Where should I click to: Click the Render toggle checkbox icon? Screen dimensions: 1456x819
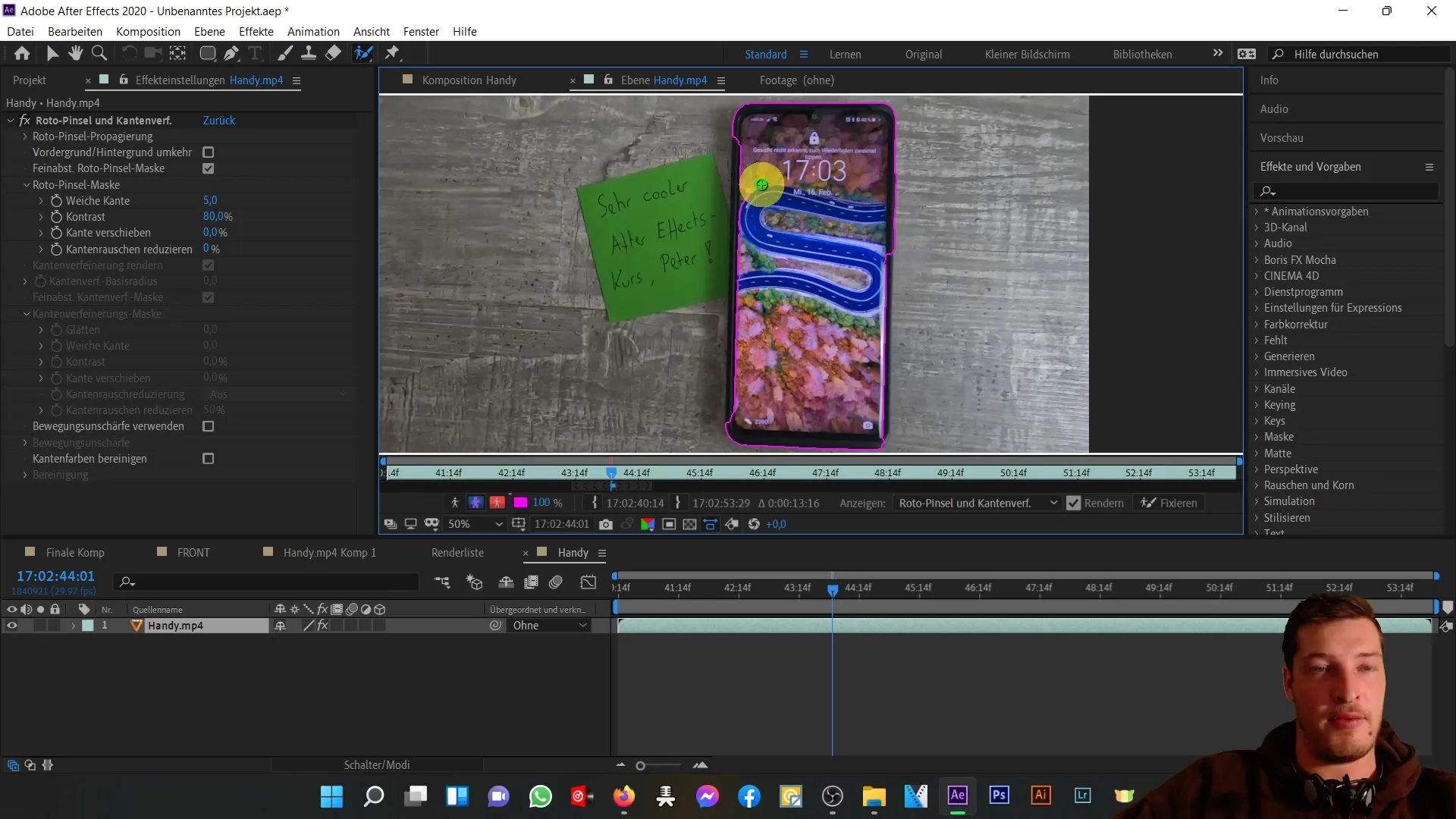[1074, 502]
